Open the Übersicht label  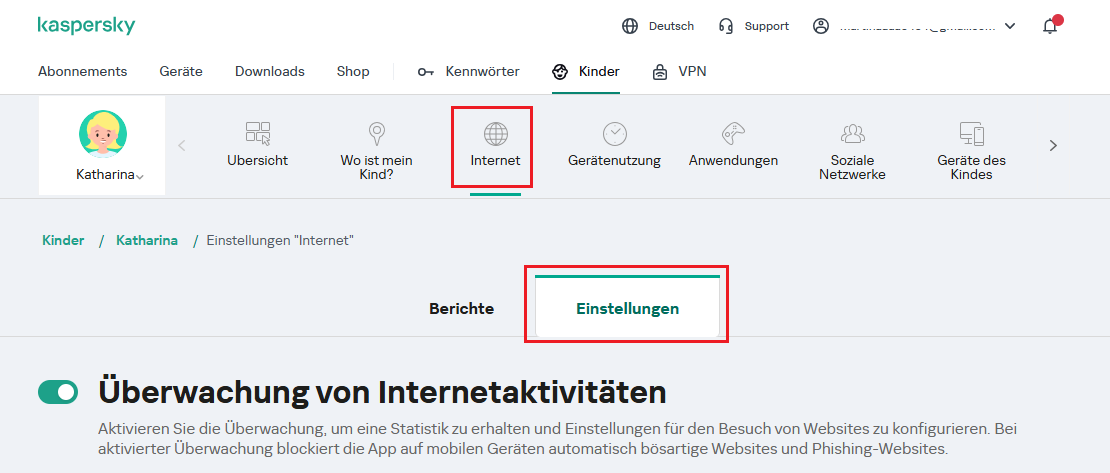click(258, 161)
